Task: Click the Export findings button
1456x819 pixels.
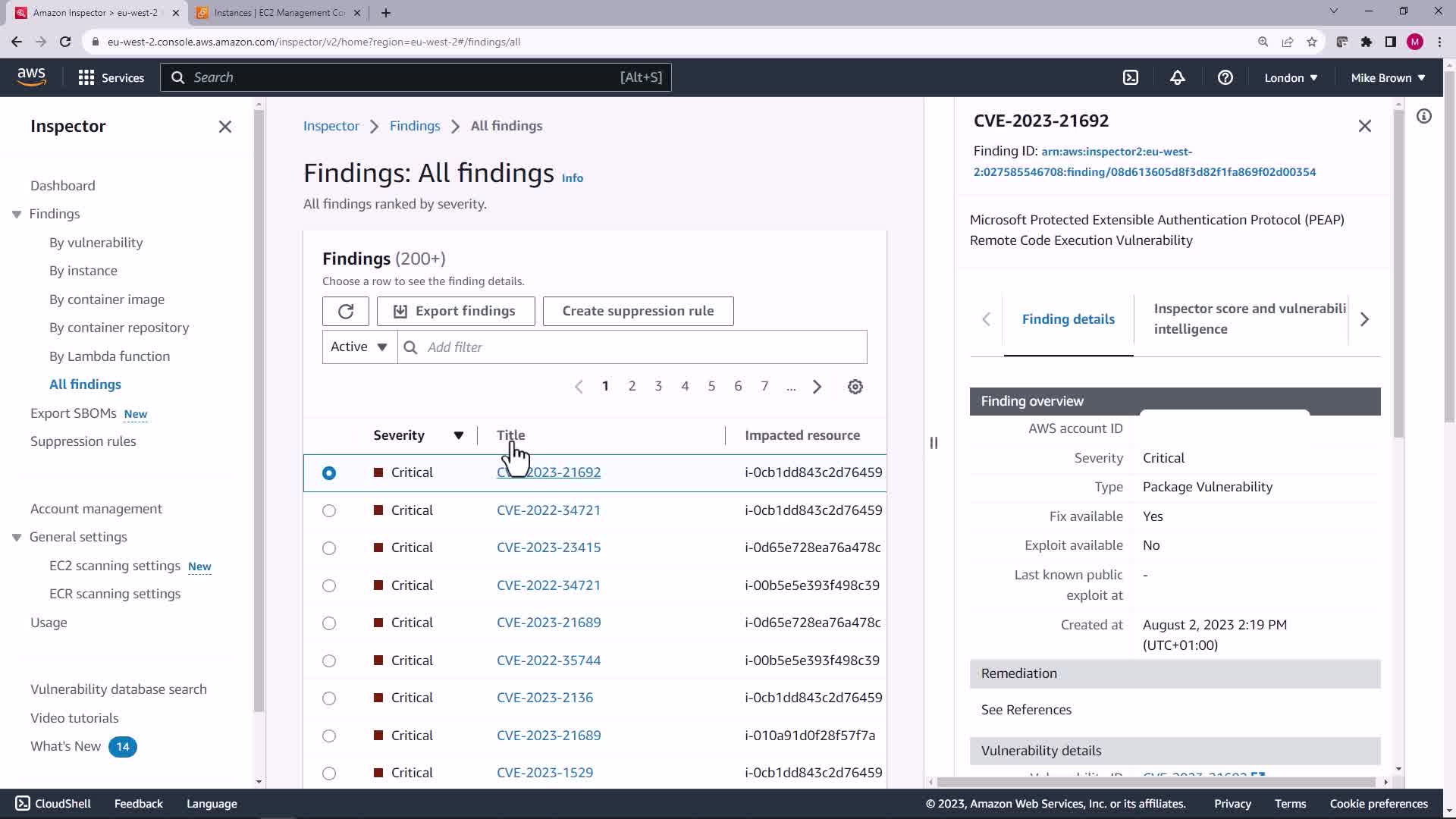Action: tap(455, 311)
